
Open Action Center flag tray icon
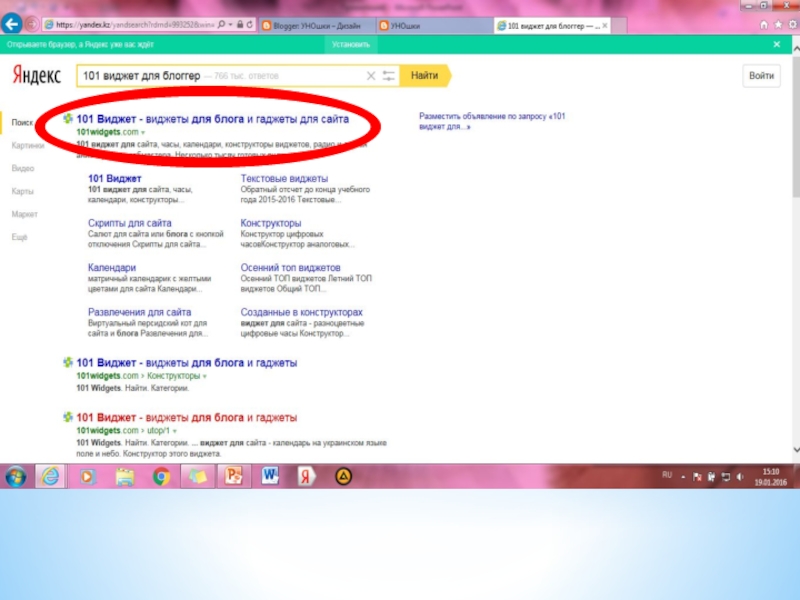[x=697, y=477]
